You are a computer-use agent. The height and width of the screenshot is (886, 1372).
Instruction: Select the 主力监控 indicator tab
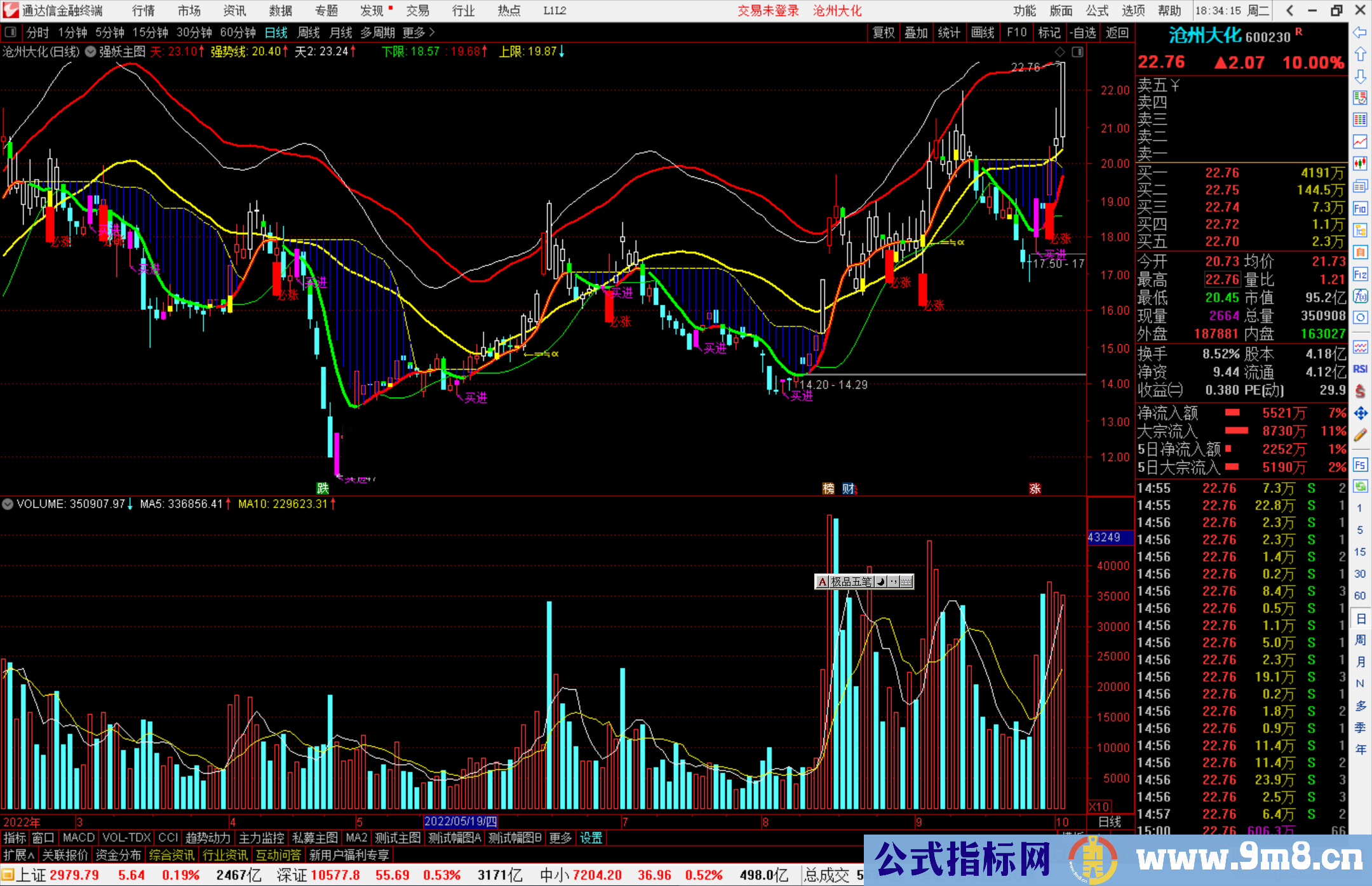(261, 838)
